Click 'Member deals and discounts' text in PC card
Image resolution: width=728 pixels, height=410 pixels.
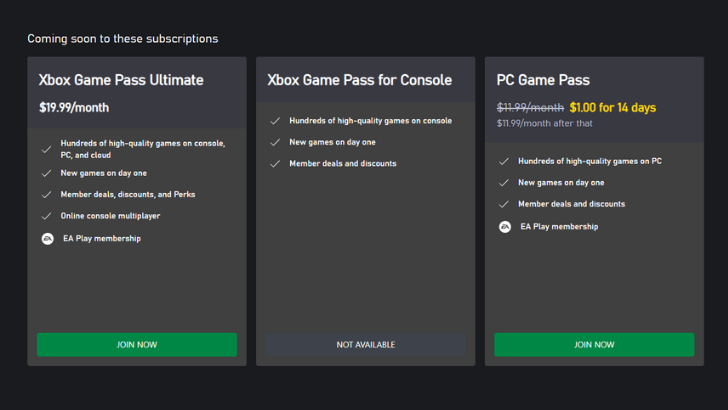572,204
